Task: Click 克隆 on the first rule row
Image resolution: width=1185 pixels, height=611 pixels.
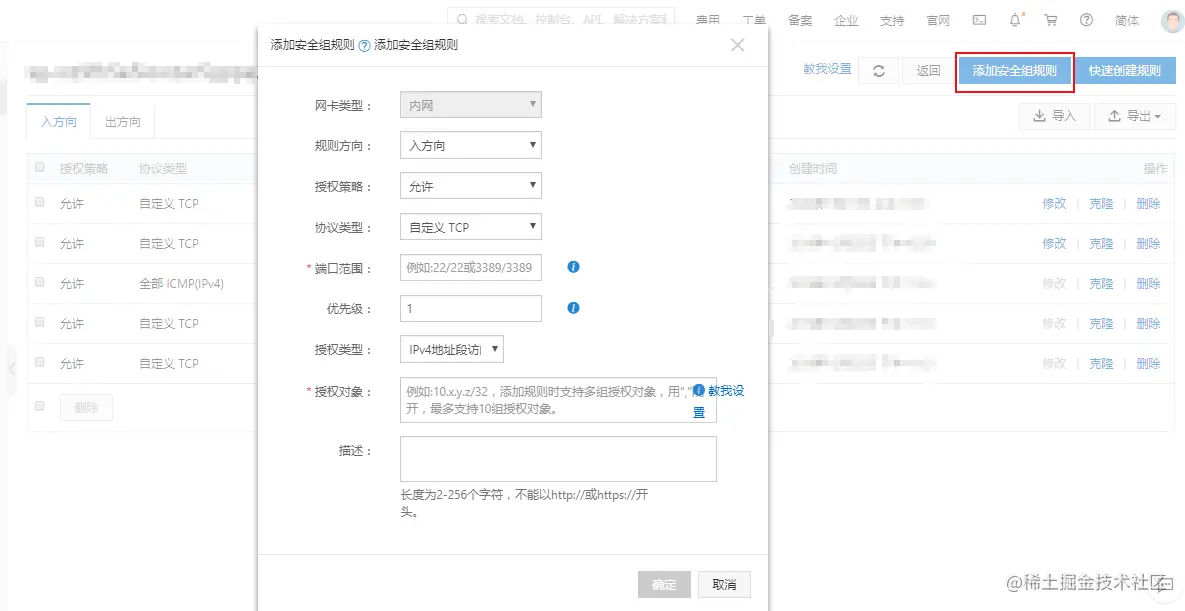Action: point(1100,203)
